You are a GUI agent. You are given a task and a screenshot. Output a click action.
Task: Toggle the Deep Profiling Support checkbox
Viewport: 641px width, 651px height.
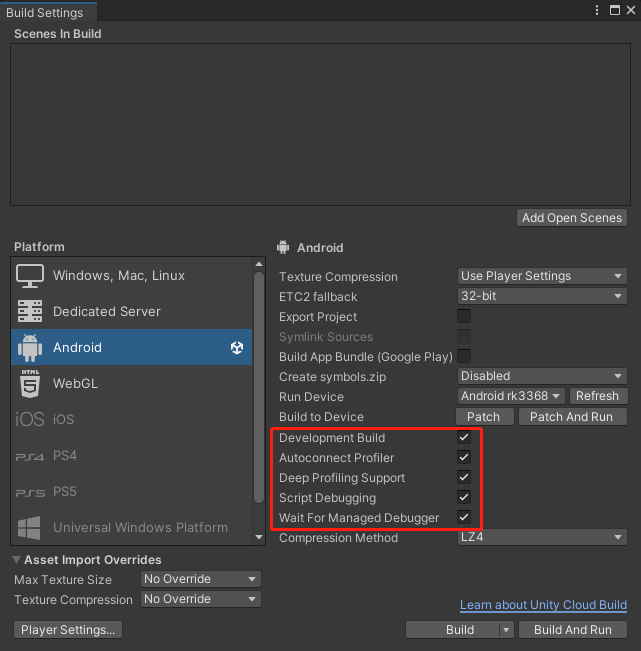click(x=464, y=478)
